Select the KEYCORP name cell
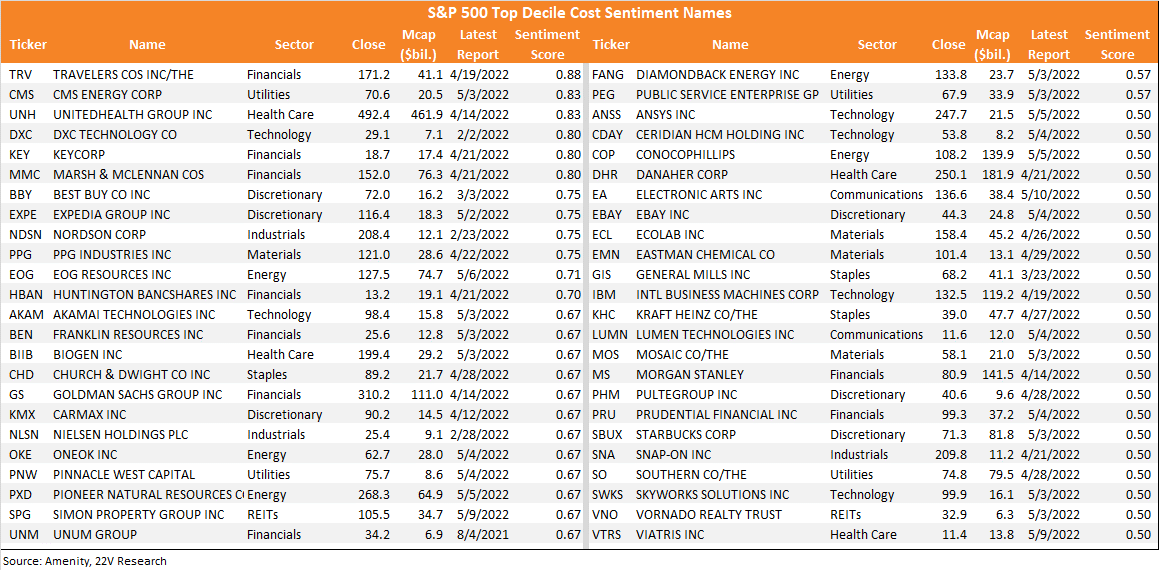 (81, 155)
